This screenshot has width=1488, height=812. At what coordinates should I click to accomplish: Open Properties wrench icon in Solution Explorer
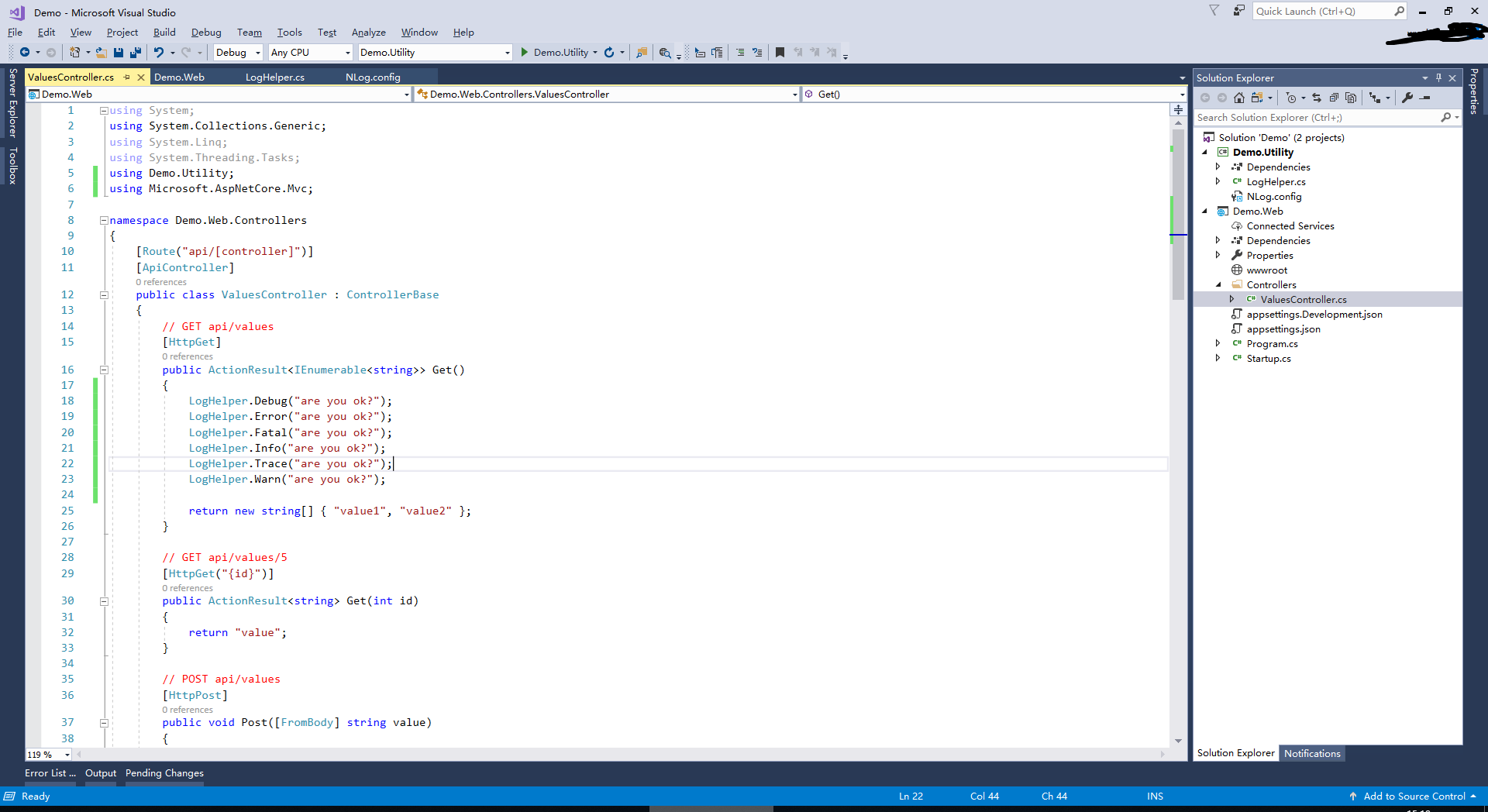pyautogui.click(x=1407, y=98)
